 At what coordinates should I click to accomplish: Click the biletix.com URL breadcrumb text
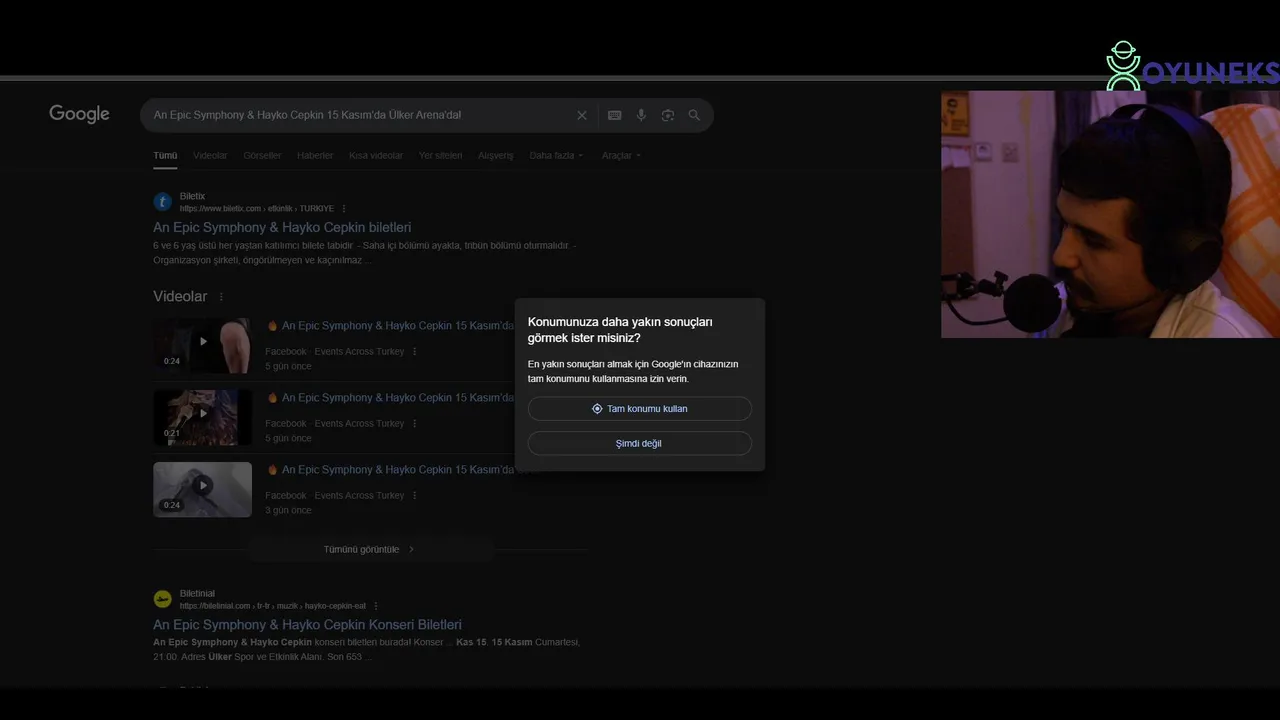(257, 208)
